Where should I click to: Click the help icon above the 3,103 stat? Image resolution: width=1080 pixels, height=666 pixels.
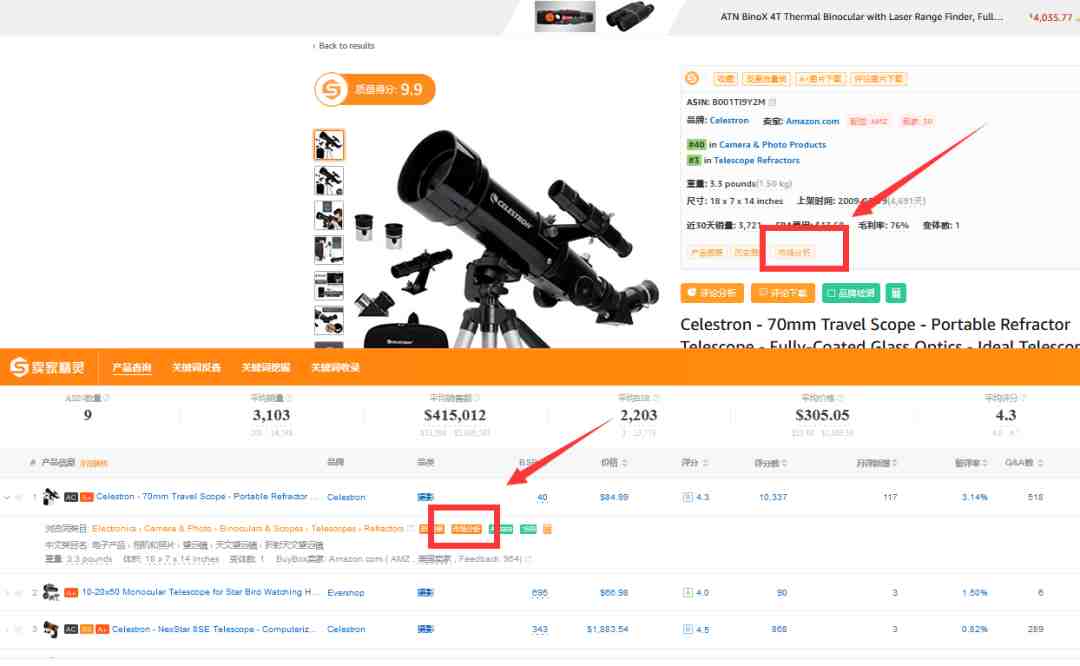click(x=289, y=398)
